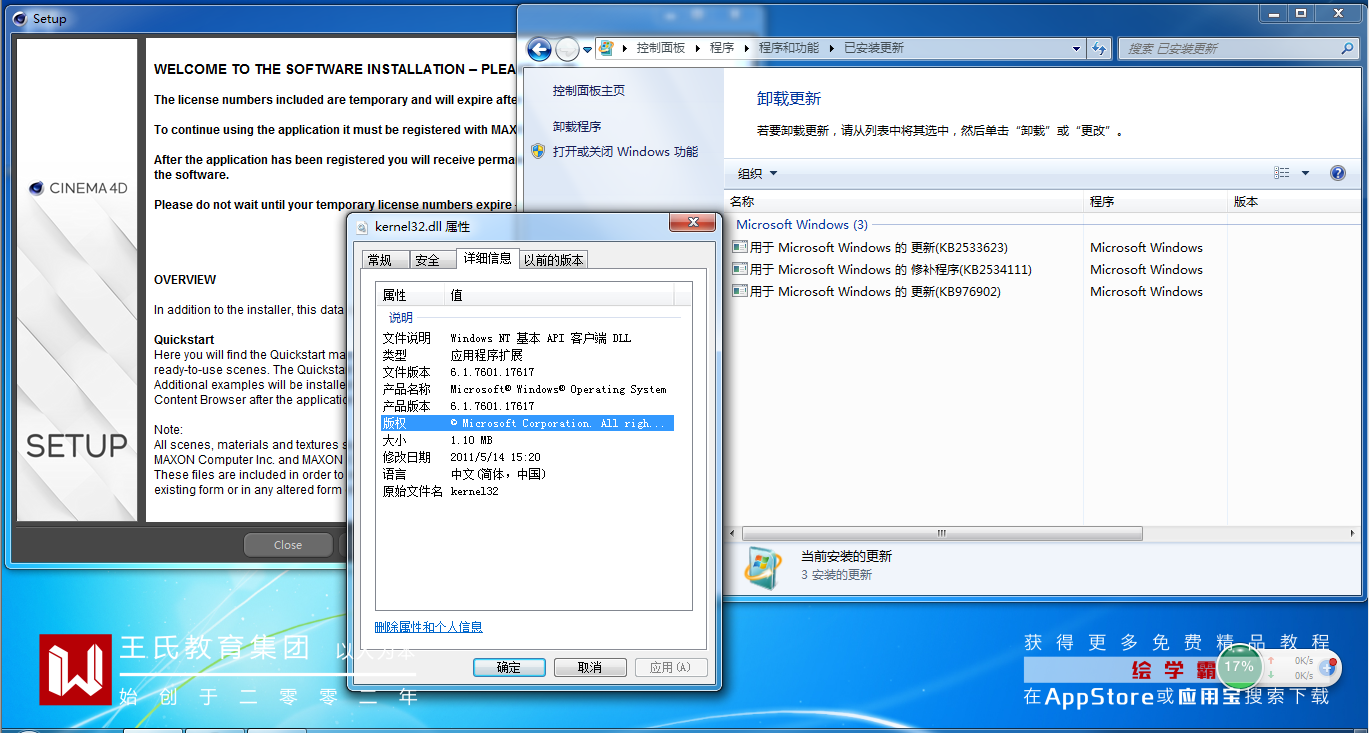The image size is (1369, 733).
Task: Click the kernel32.dll file icon in title bar
Action: pos(363,227)
